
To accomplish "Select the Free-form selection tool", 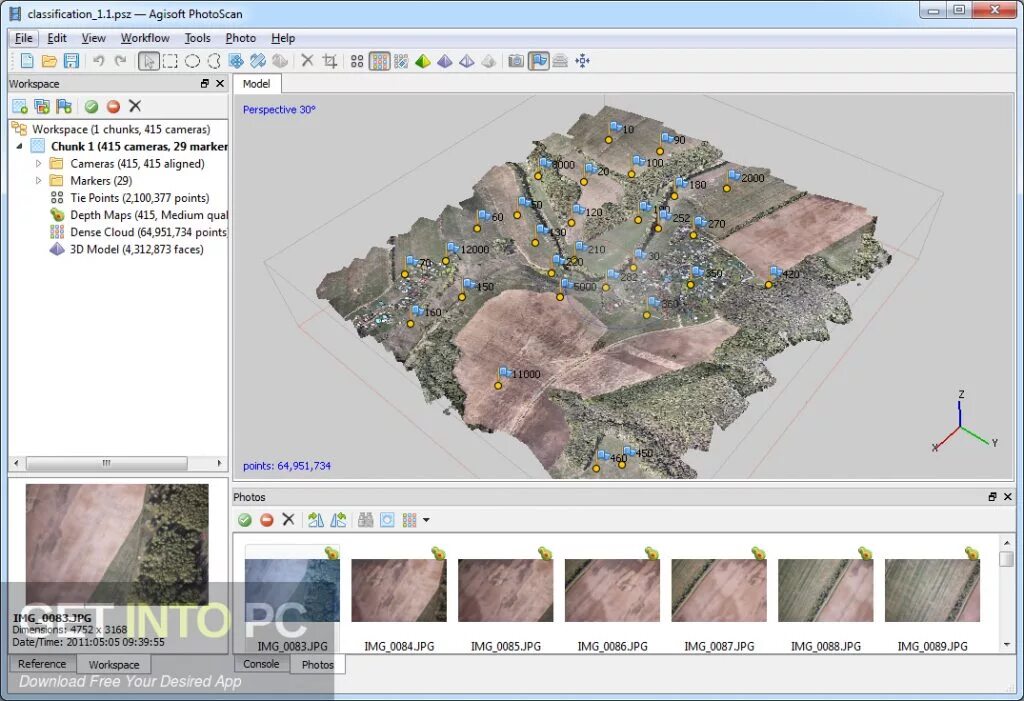I will click(214, 61).
